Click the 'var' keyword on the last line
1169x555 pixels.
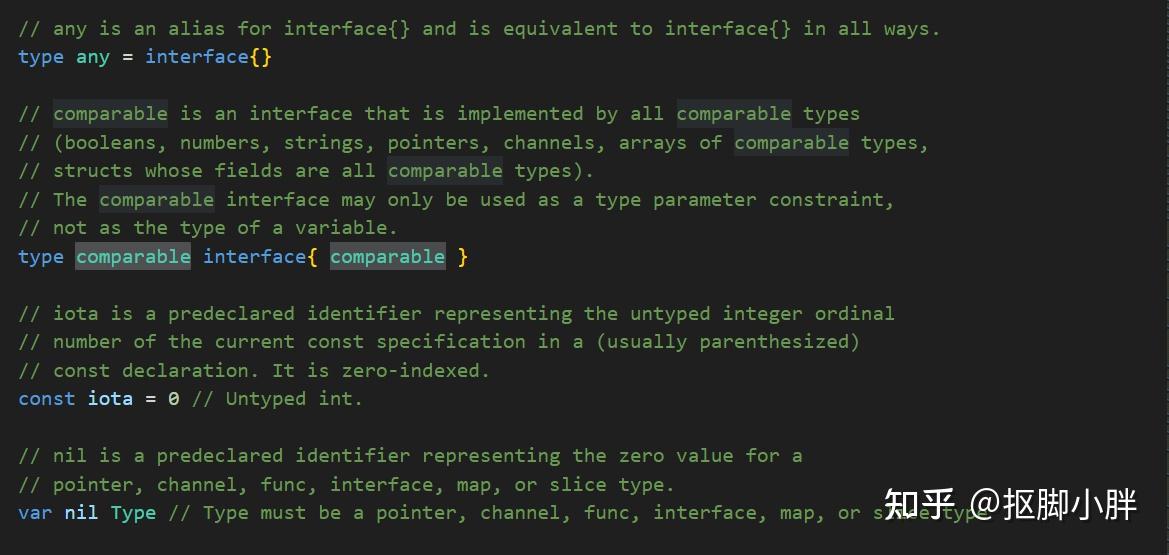click(x=35, y=513)
